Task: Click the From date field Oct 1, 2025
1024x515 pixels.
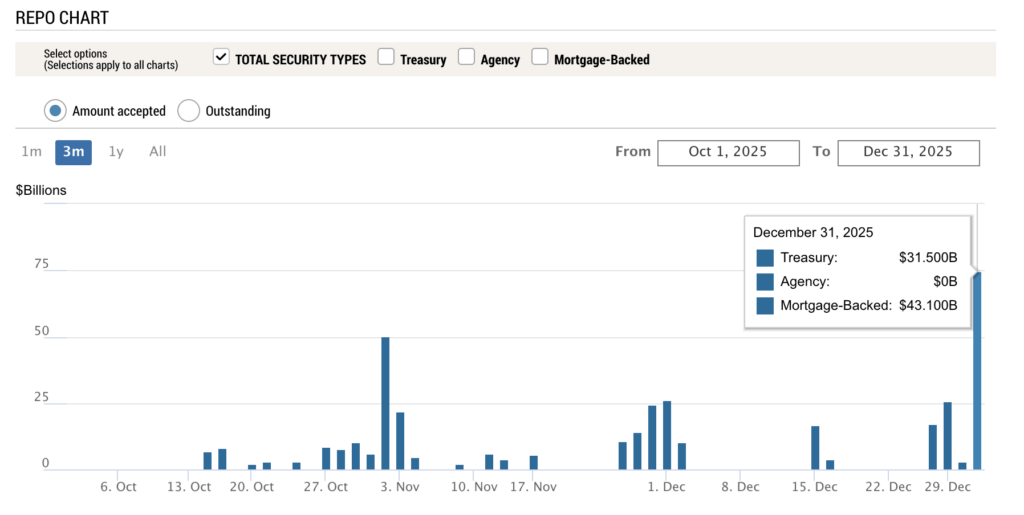Action: [x=728, y=152]
